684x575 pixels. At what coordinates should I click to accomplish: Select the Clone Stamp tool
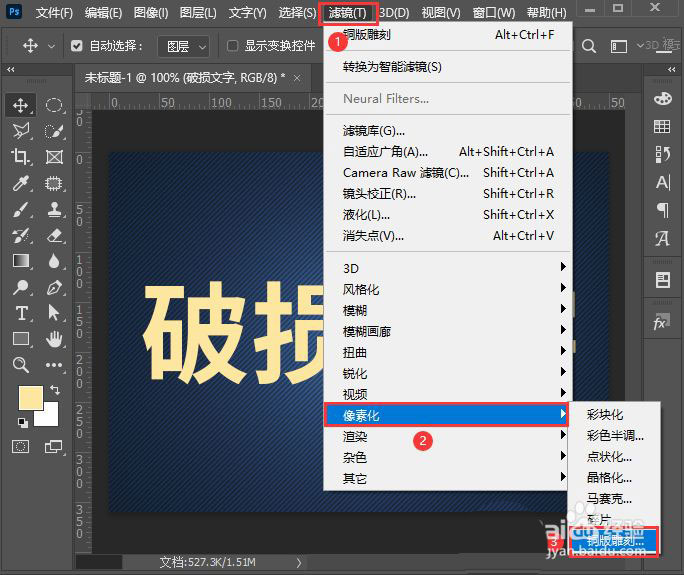coord(54,209)
